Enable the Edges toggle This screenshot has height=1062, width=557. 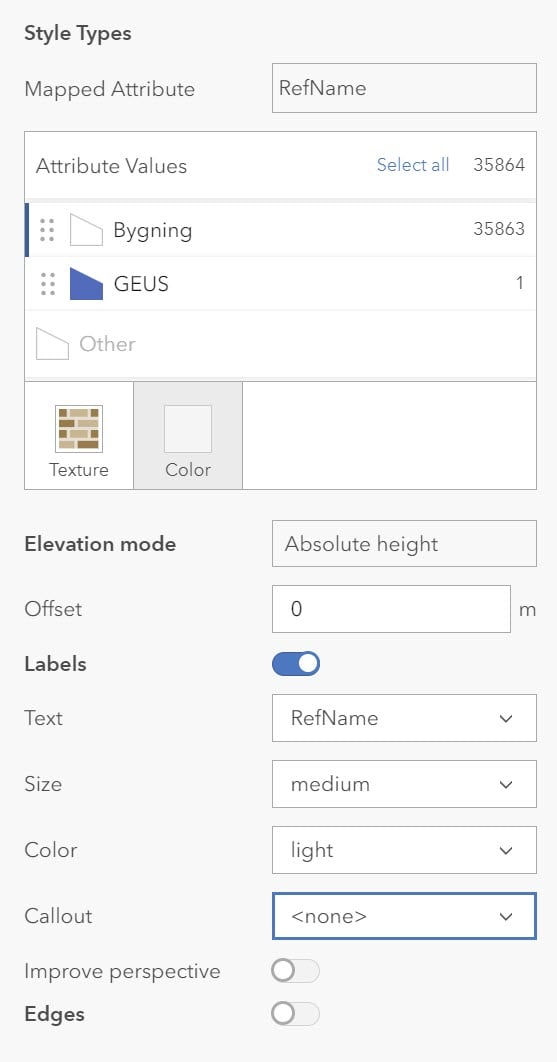coord(295,1014)
